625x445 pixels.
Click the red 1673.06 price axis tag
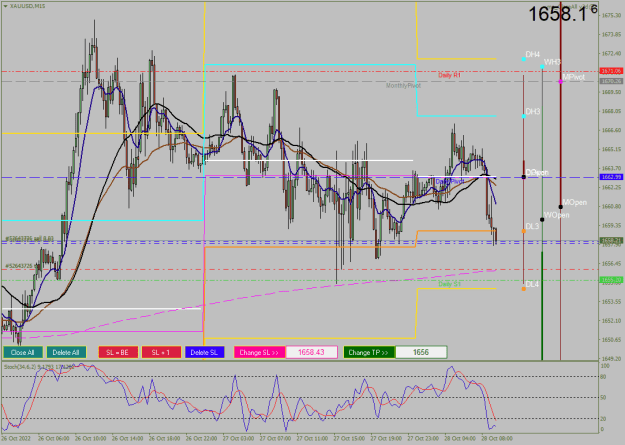[x=611, y=71]
